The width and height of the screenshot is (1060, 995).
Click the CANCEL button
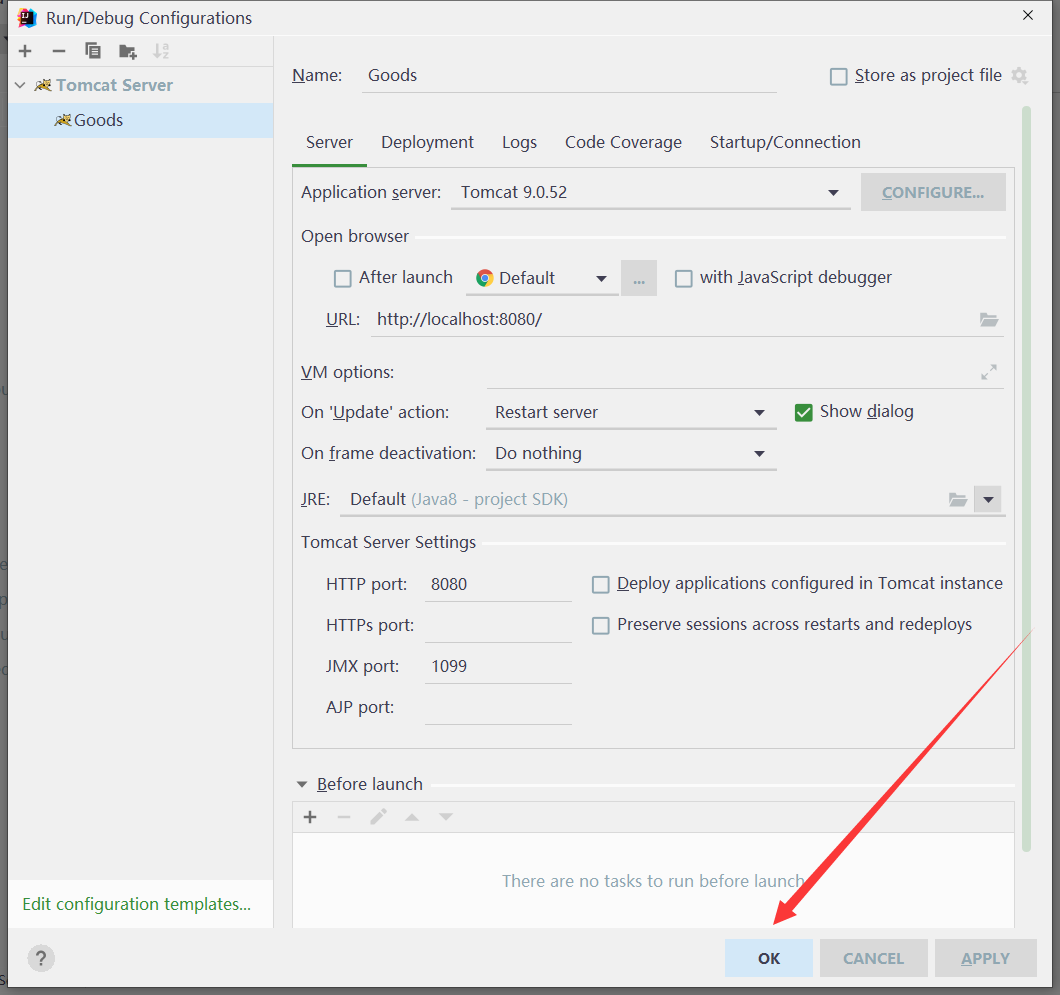pyautogui.click(x=873, y=958)
